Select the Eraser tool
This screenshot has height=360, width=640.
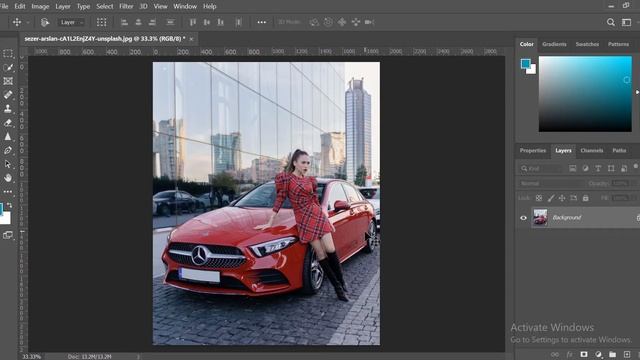(8, 122)
